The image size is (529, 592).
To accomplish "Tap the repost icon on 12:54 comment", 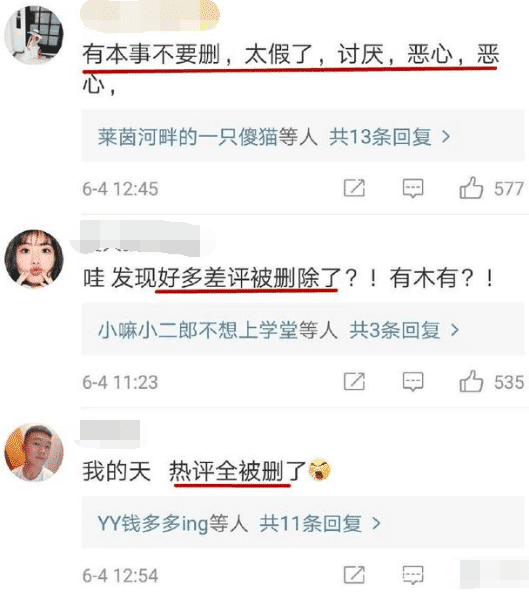I will [354, 575].
